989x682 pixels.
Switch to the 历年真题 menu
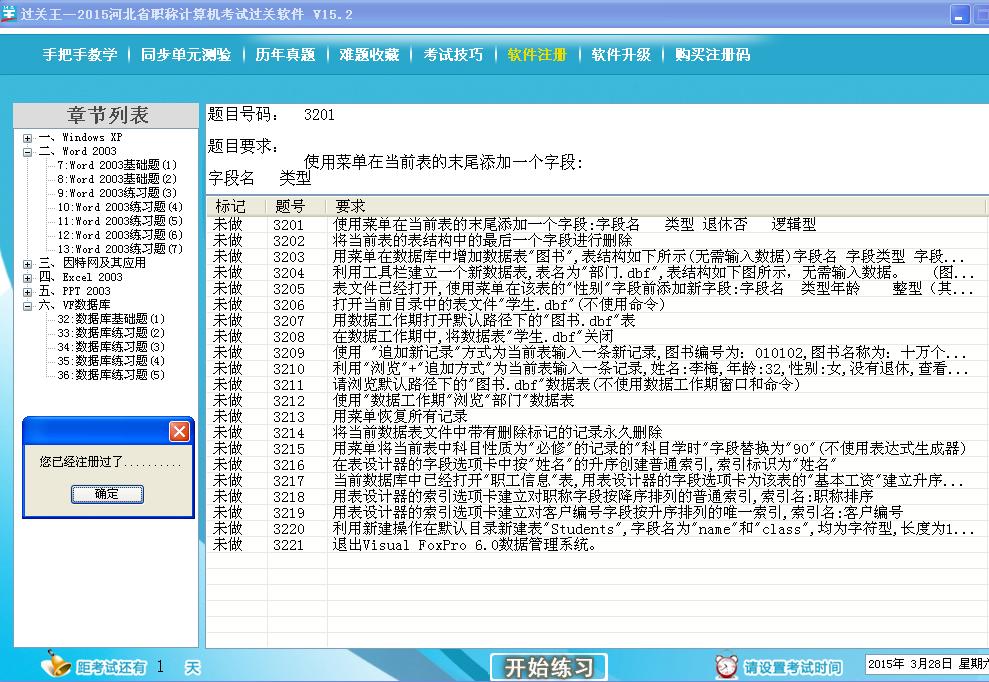(x=285, y=55)
